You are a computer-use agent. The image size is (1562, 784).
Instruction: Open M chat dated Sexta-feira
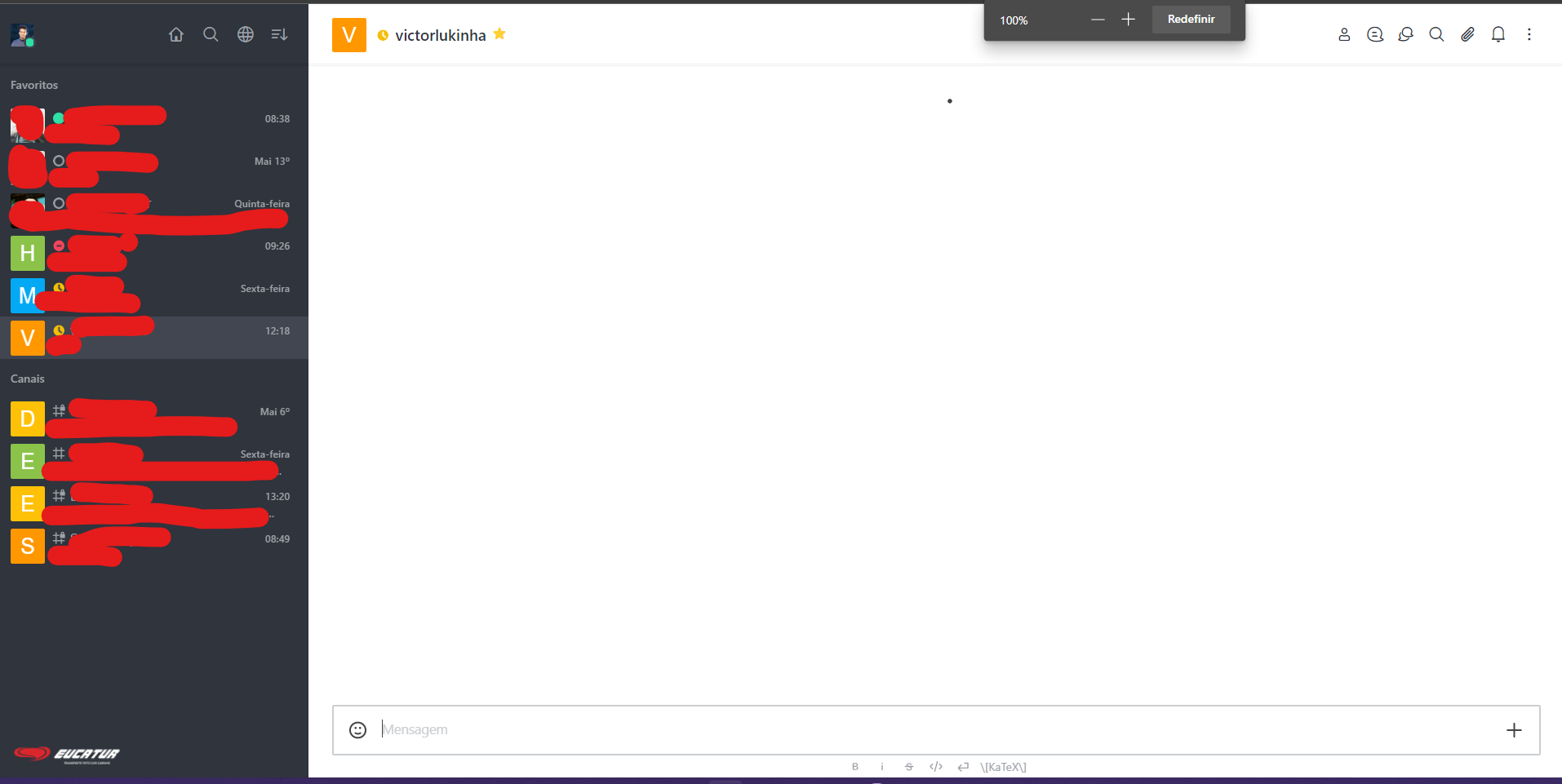(x=154, y=295)
